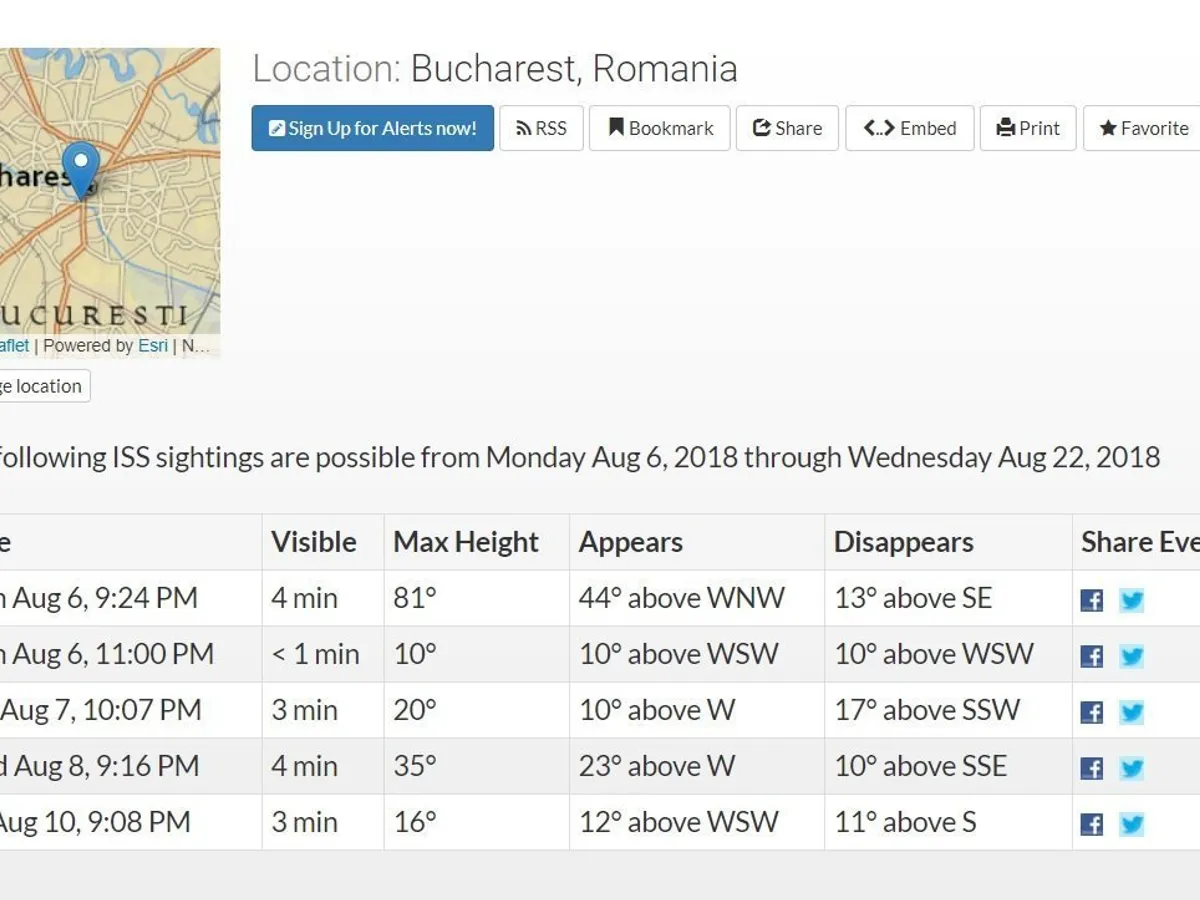Open the RSS feed
Screen dimensions: 1200x900
(x=541, y=128)
